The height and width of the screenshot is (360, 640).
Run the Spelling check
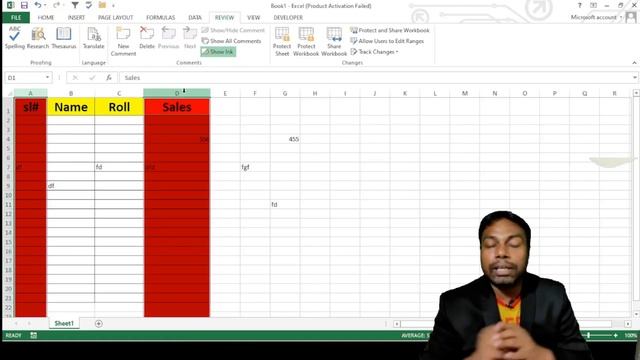(x=15, y=38)
